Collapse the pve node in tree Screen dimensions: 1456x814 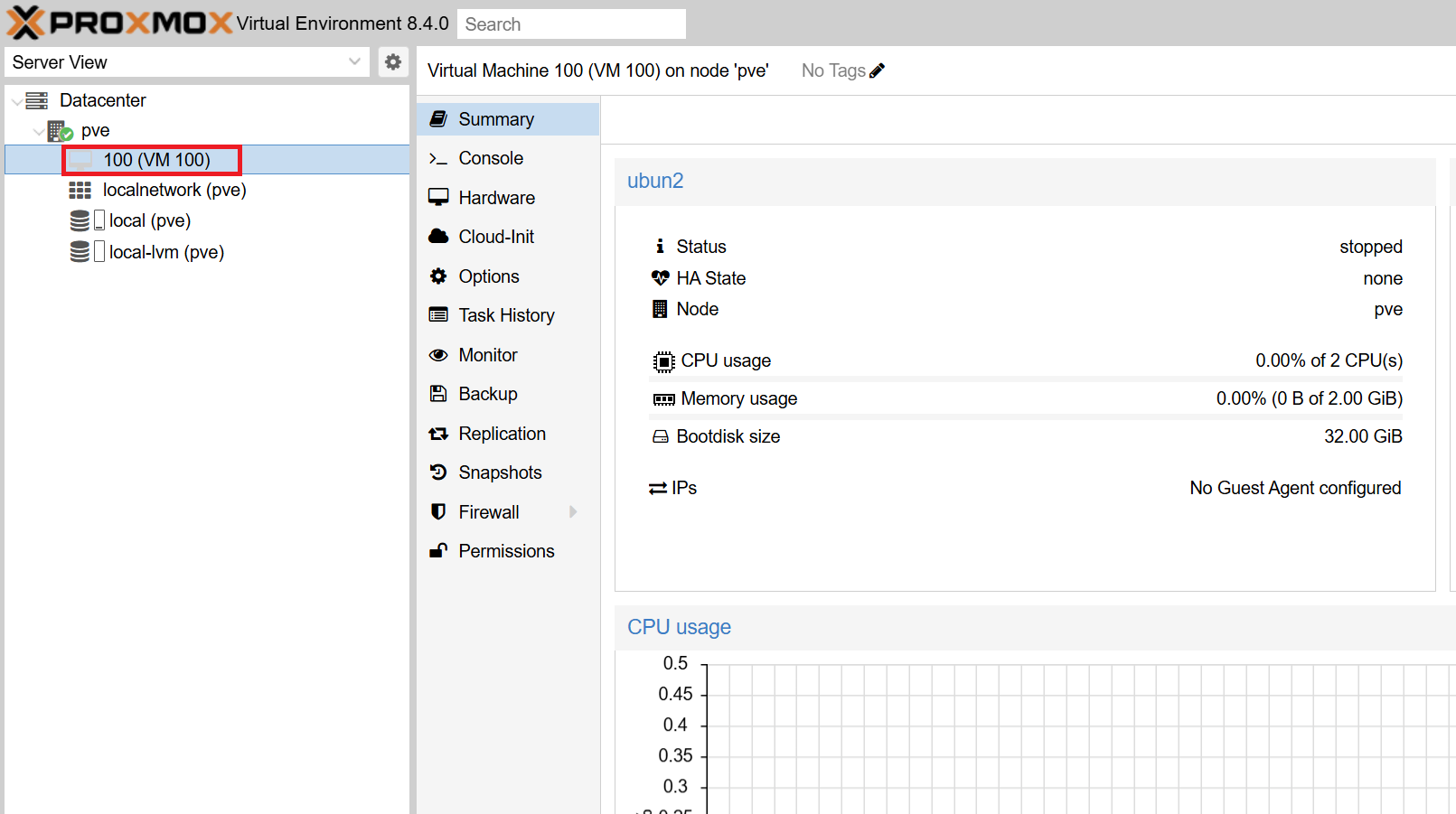[x=39, y=132]
